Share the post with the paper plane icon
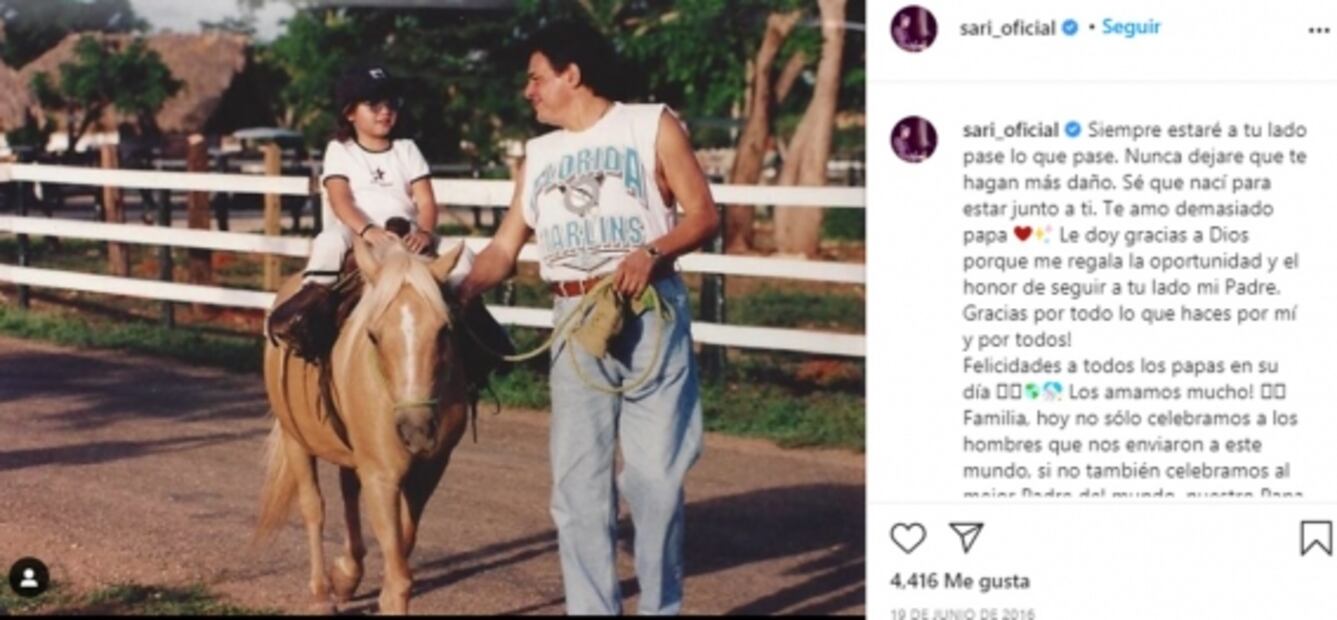The image size is (1337, 620). [965, 538]
